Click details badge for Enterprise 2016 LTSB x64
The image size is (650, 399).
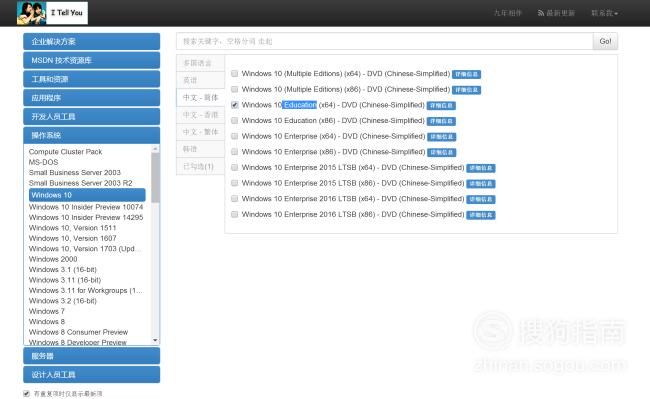pos(481,199)
